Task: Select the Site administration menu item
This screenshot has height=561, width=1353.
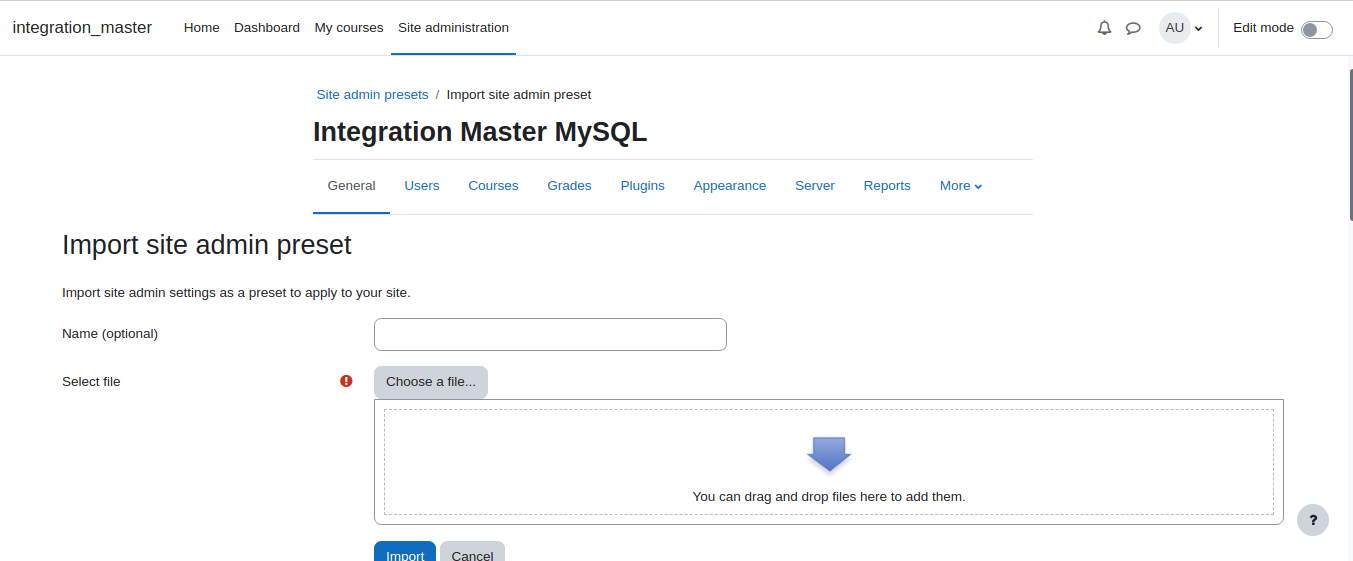Action: (453, 28)
